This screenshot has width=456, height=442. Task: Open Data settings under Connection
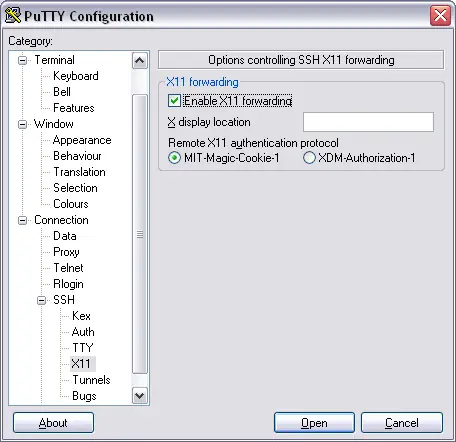click(x=65, y=236)
